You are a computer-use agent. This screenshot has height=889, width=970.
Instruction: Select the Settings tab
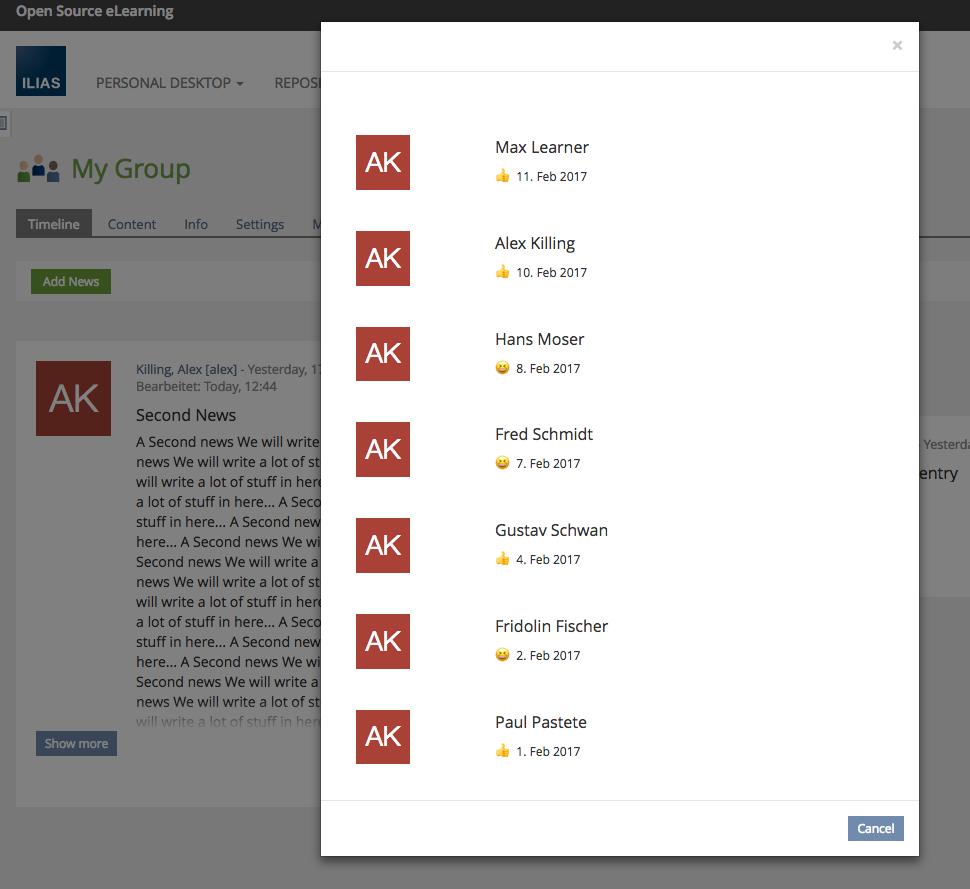[260, 224]
